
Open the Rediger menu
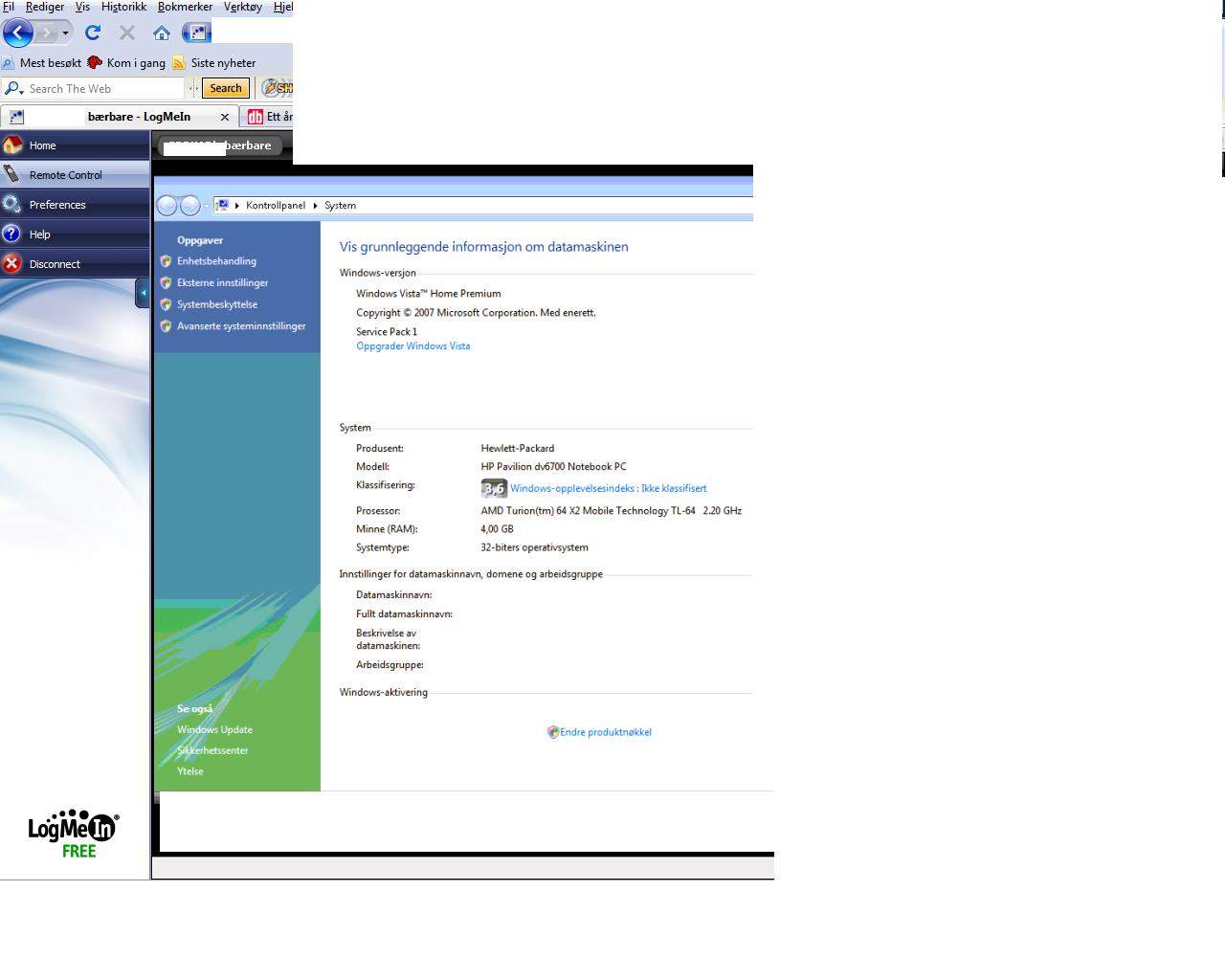pos(45,7)
